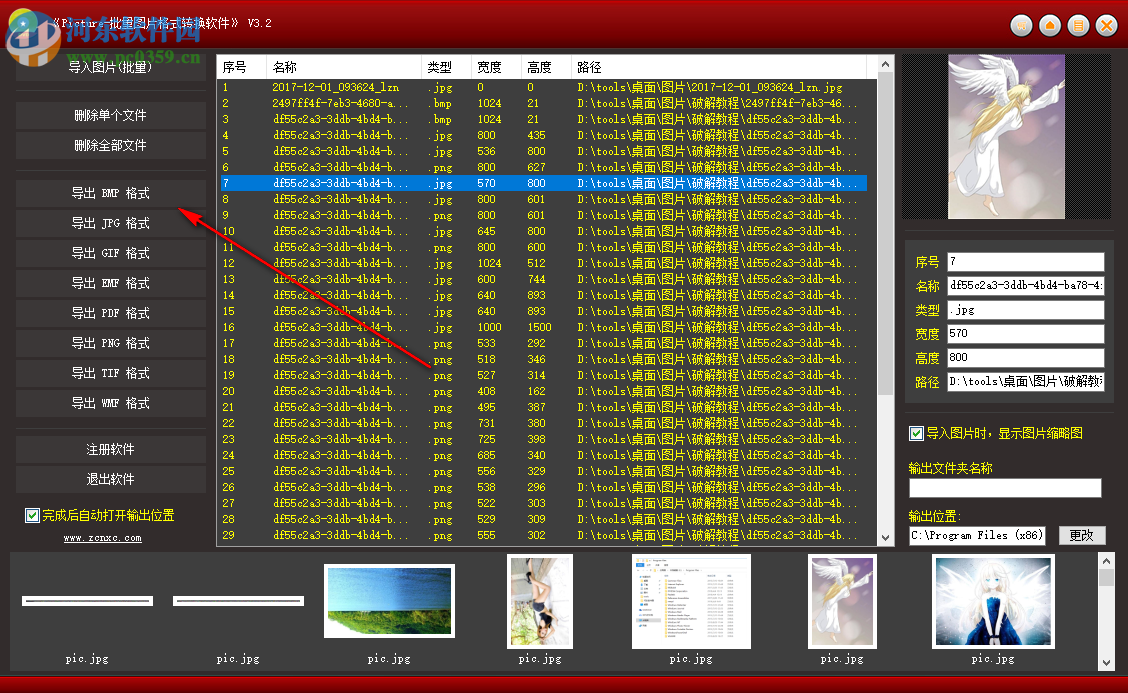
Task: Select the file explorer screenshot thumbnail
Action: [691, 602]
